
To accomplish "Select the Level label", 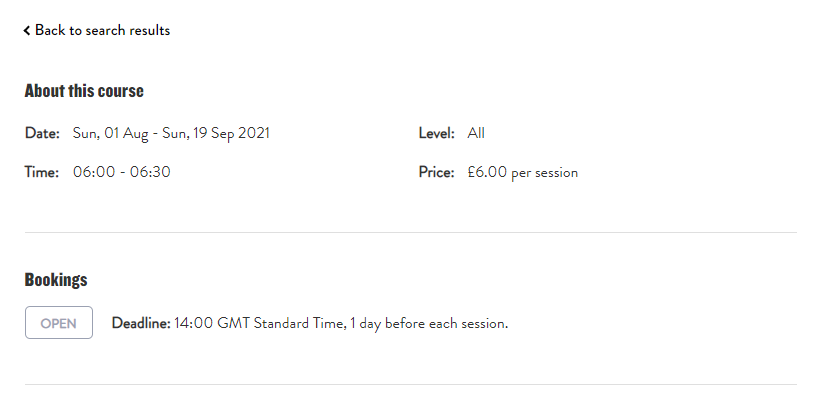I will pyautogui.click(x=437, y=133).
